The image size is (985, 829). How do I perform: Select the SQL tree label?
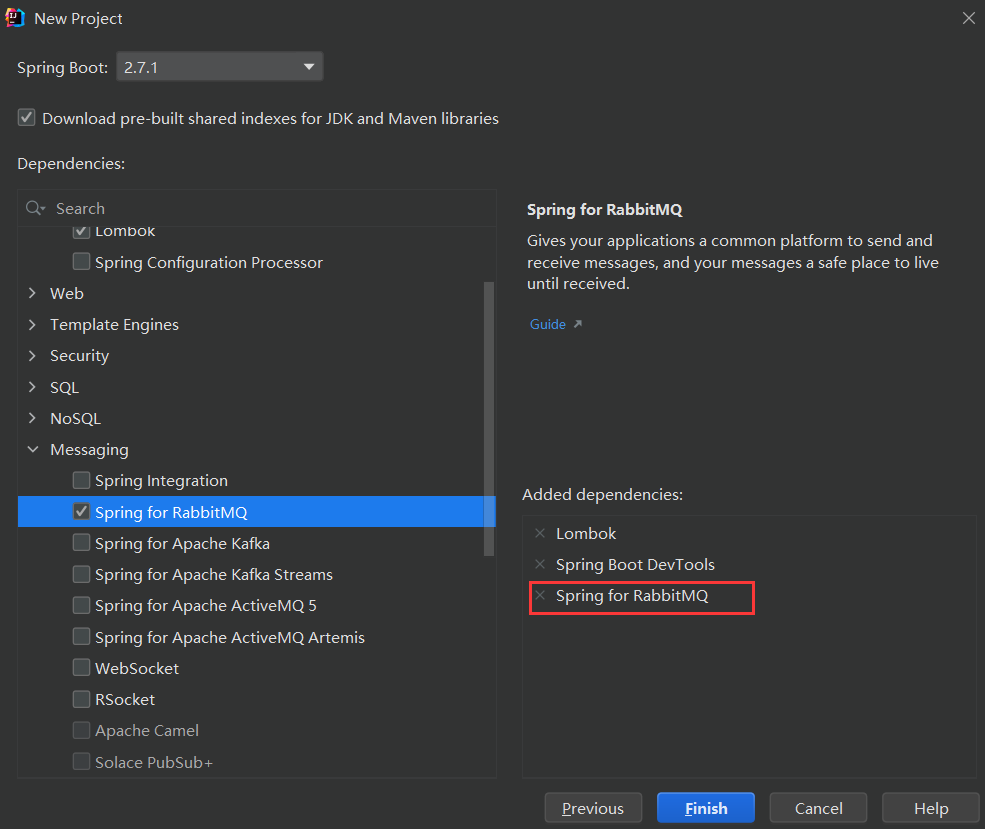click(x=65, y=387)
